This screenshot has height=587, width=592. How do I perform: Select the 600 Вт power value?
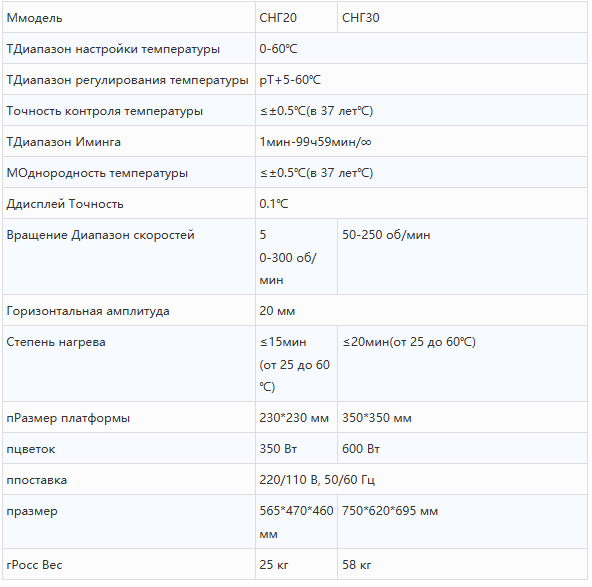[x=361, y=449]
